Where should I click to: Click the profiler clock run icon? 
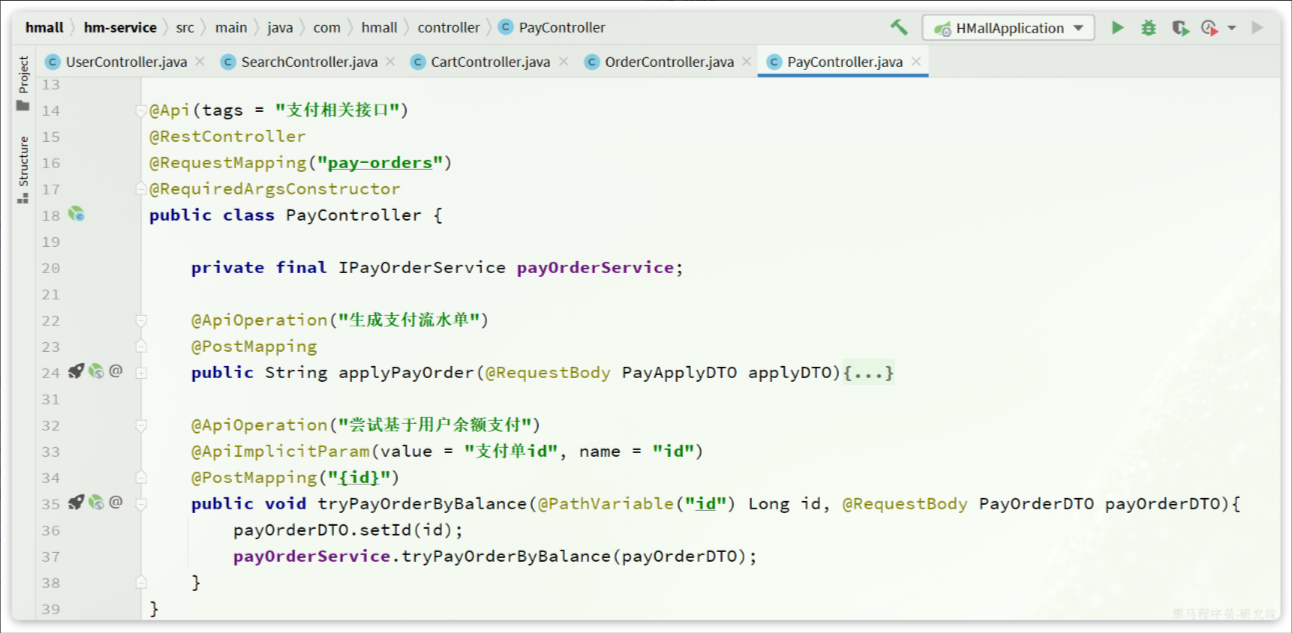click(x=1210, y=28)
